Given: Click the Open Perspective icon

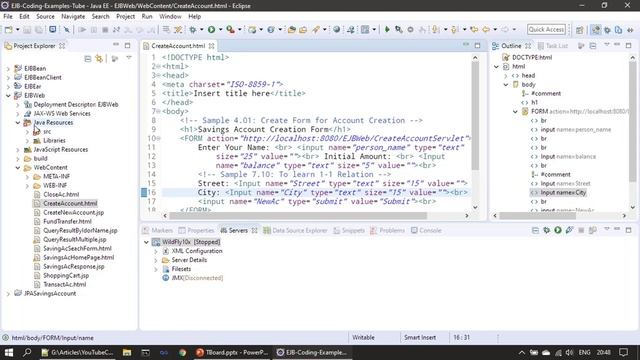Looking at the screenshot, I should tap(580, 30).
